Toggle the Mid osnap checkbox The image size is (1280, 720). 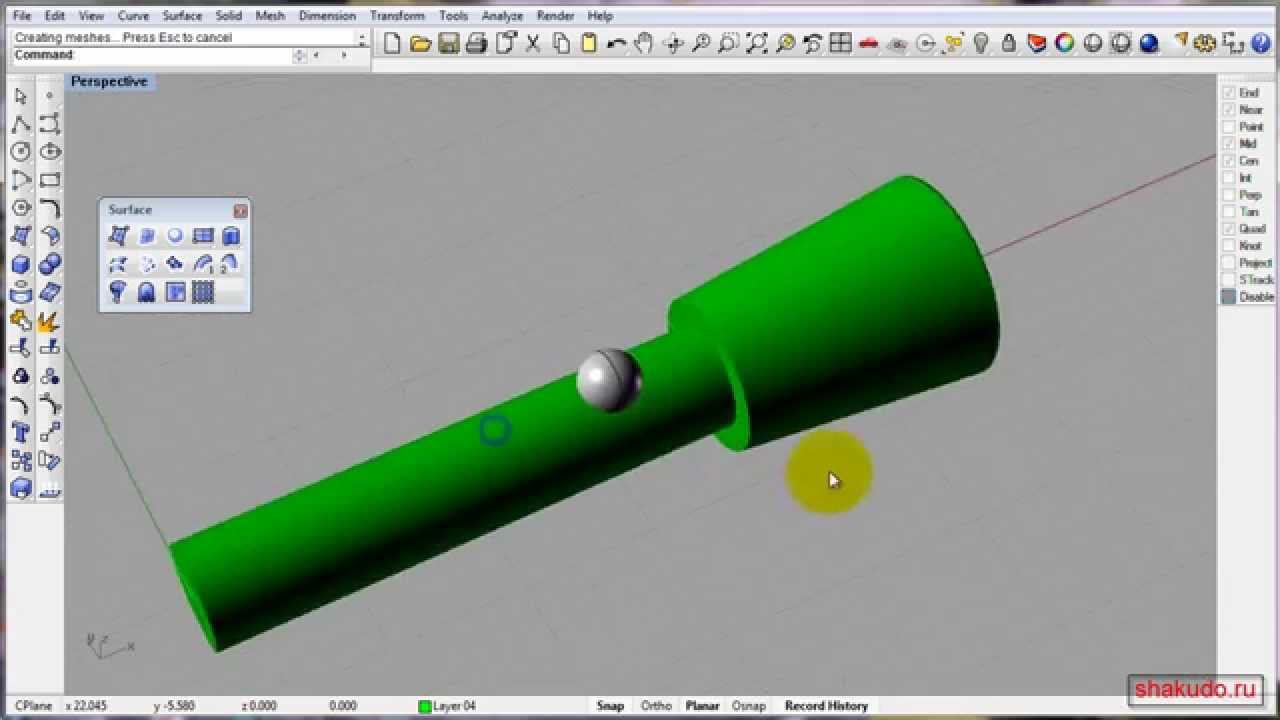[1229, 144]
